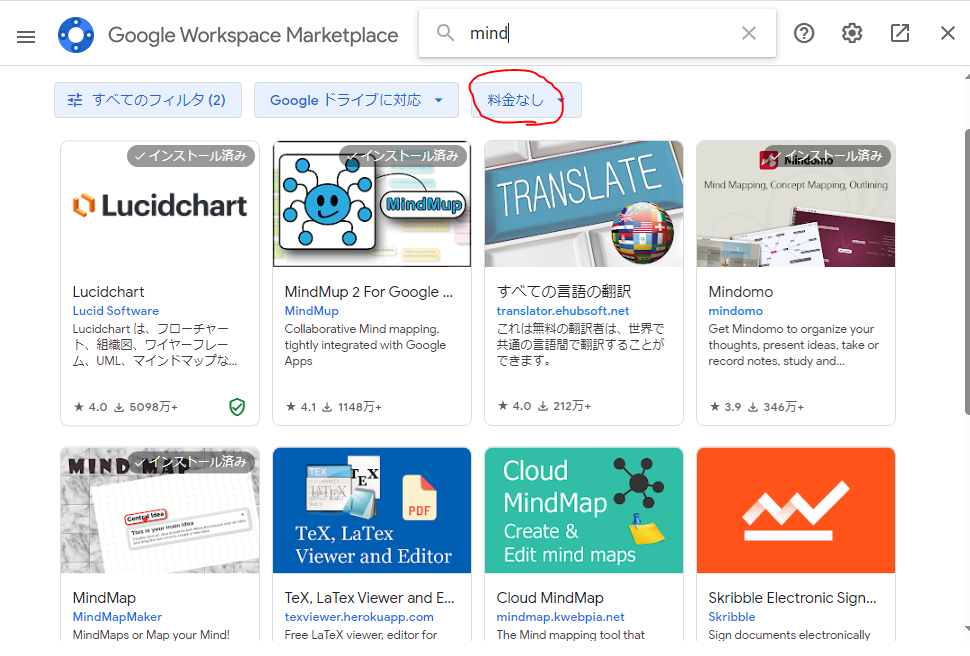Click Lucidchart's green verified shield badge
The image size is (970, 656).
[x=237, y=407]
